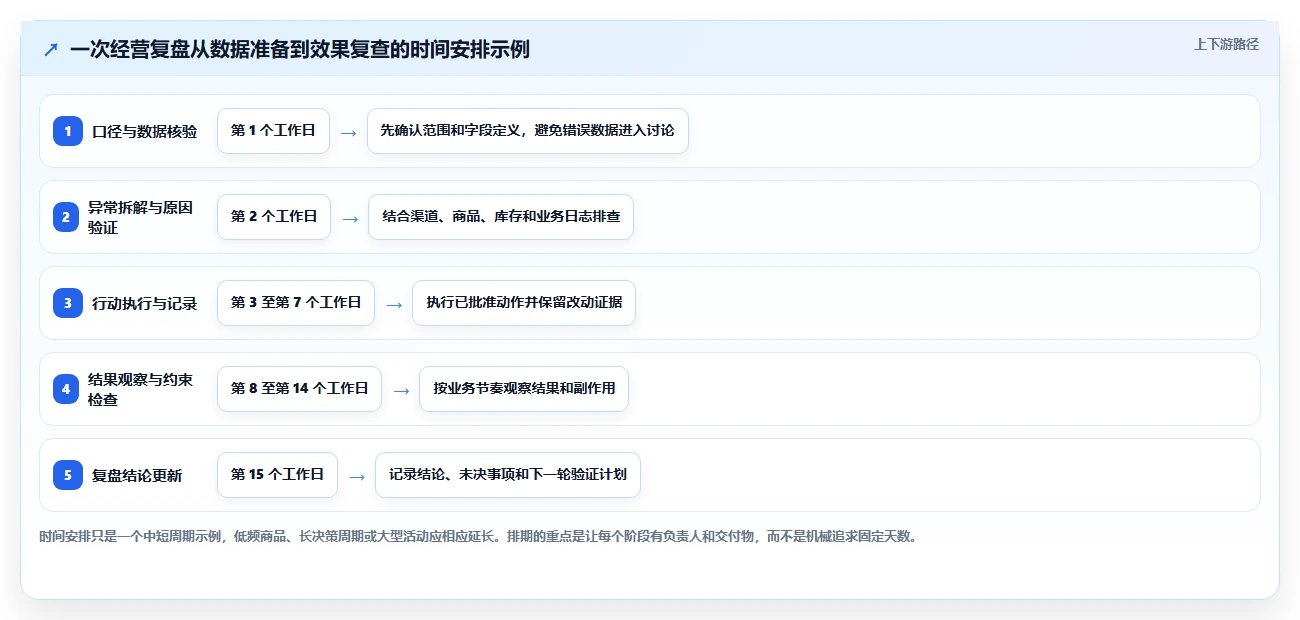Click the 第 2 个工作日 chip
1300x620 pixels.
pos(274,217)
